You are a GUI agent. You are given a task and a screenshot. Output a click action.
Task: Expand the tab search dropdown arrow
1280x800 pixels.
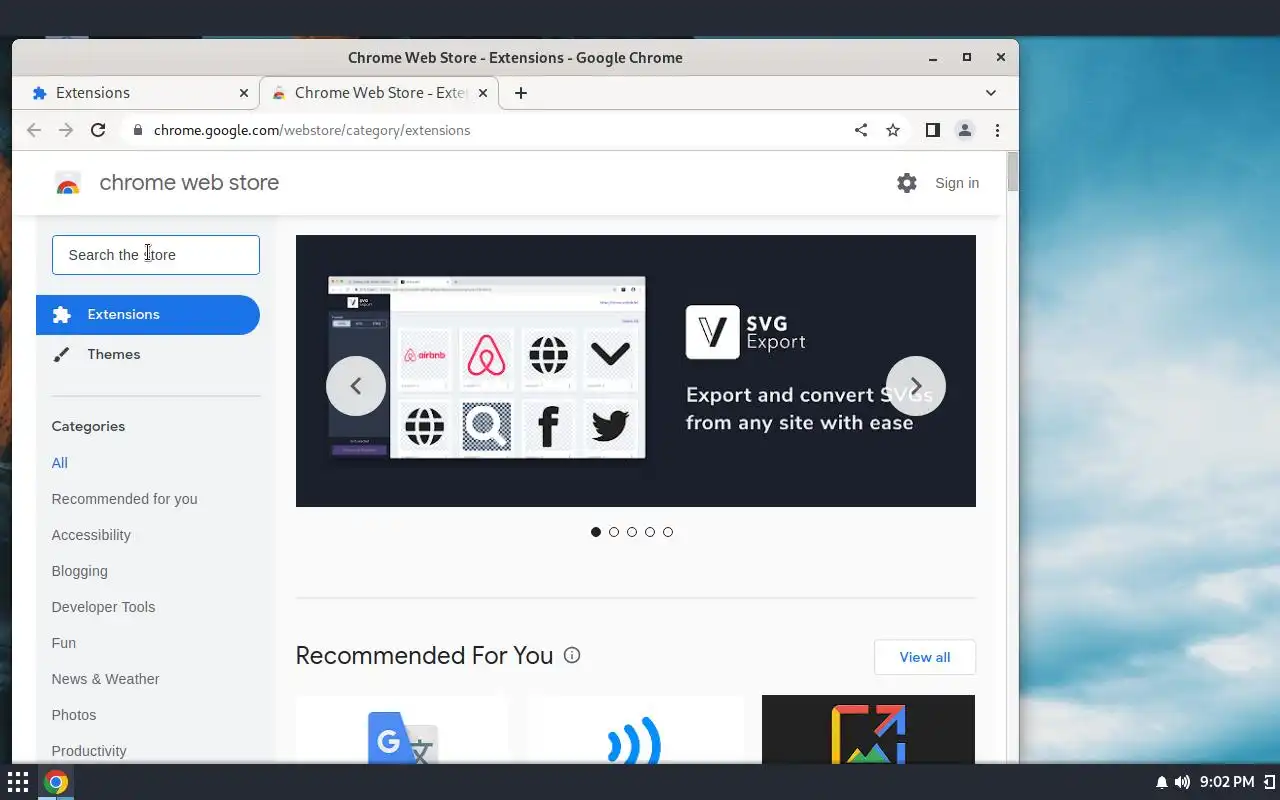991,93
